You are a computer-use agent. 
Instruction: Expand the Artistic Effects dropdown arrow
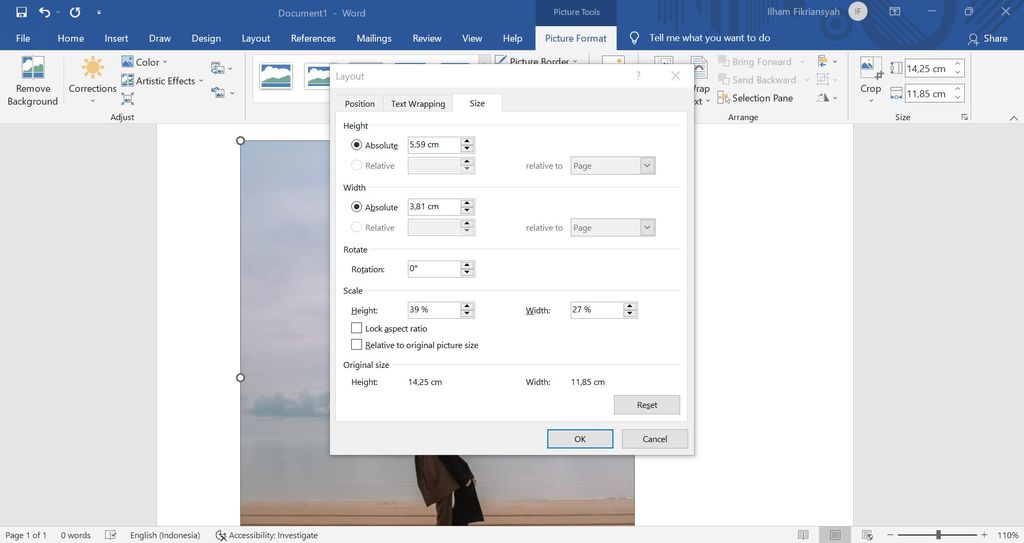pos(201,80)
